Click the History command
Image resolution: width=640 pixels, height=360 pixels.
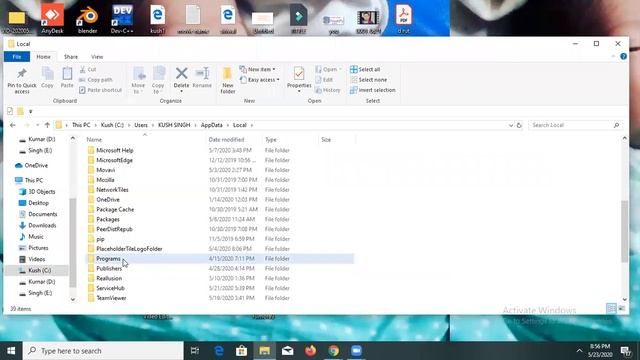tap(328, 90)
